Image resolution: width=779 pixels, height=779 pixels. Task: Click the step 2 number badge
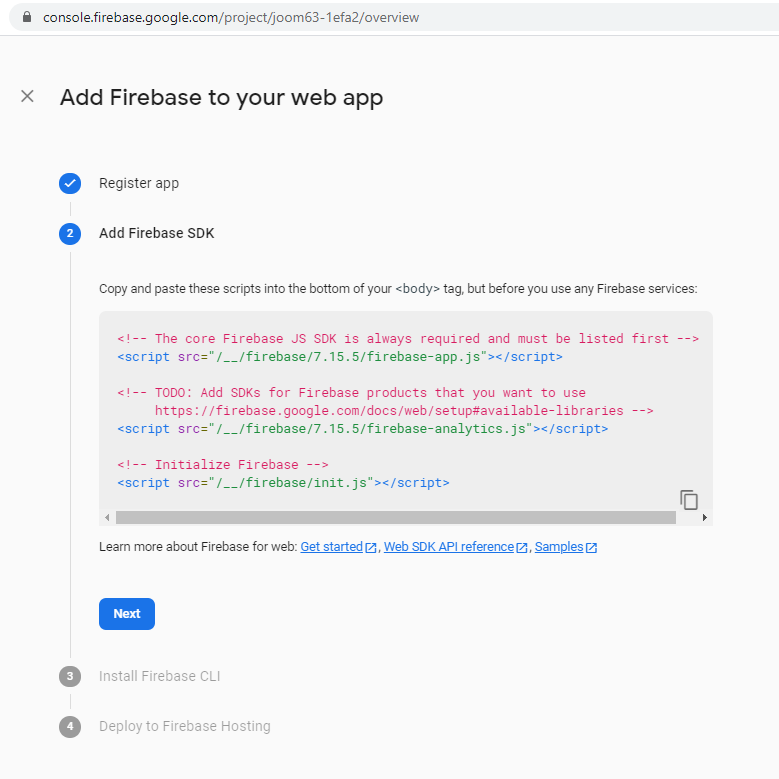(70, 234)
